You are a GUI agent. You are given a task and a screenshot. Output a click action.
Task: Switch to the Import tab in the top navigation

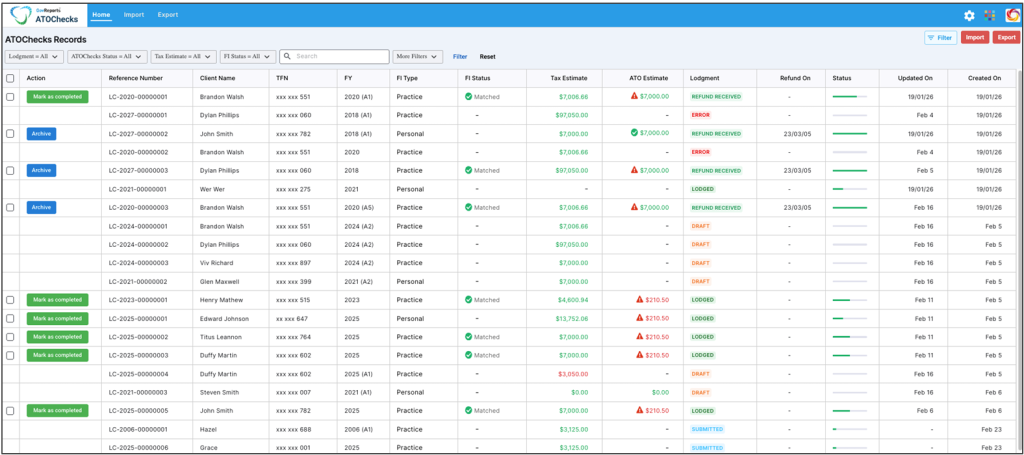134,15
